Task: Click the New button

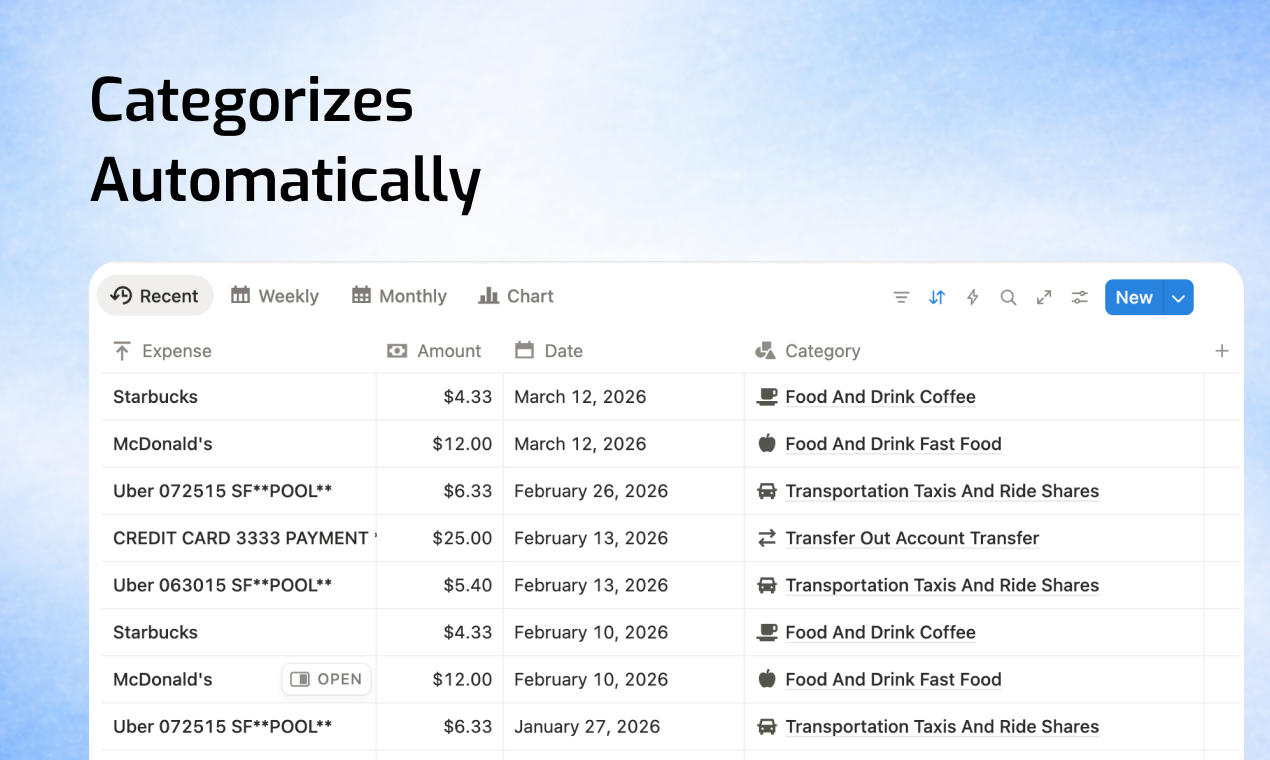Action: coord(1134,297)
